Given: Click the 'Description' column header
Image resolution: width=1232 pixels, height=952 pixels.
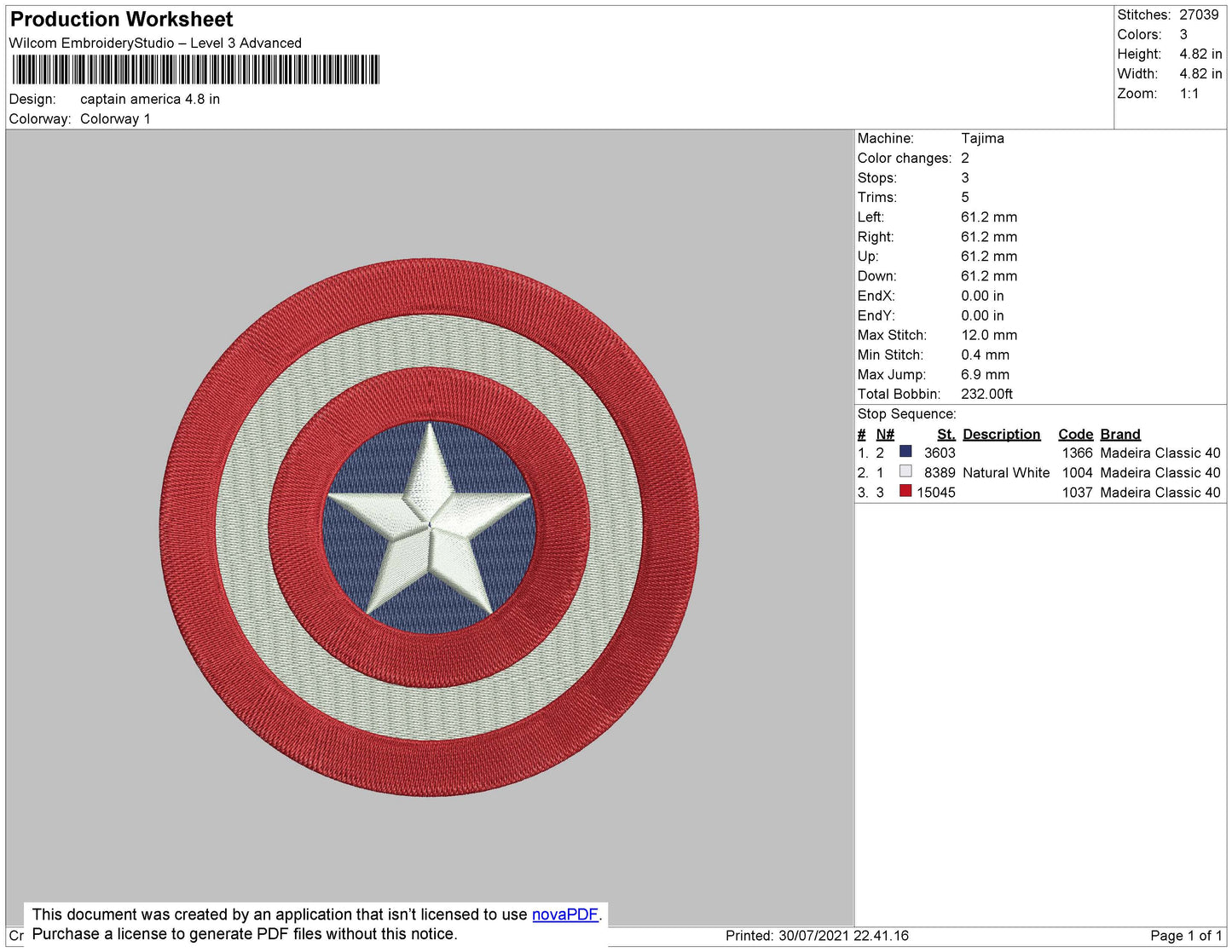Looking at the screenshot, I should pyautogui.click(x=1002, y=435).
